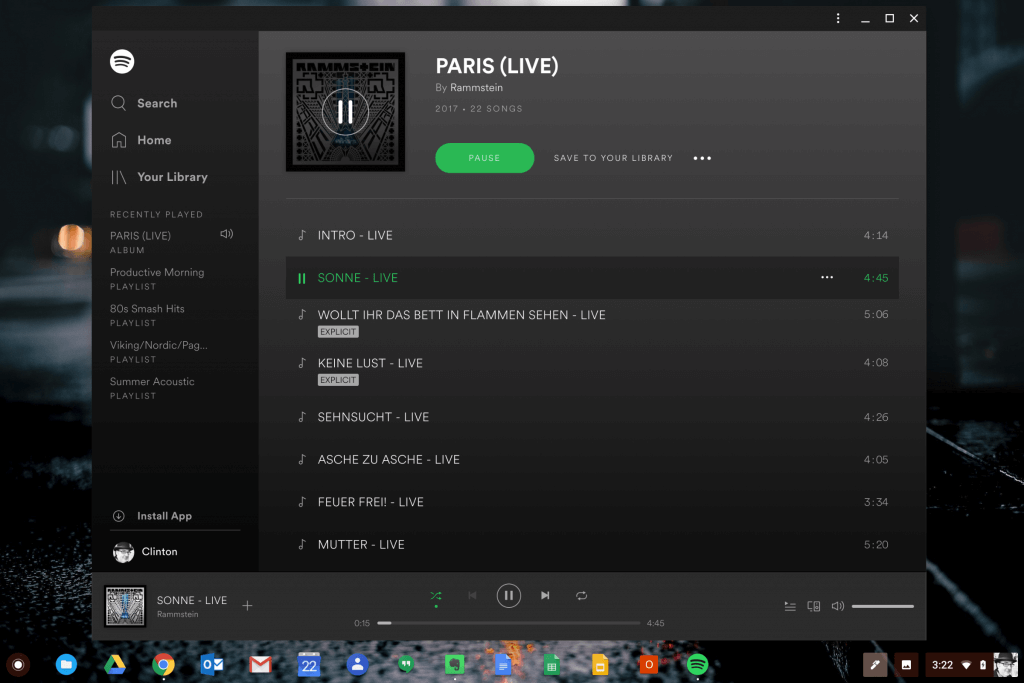Click Install App in sidebar
Screen dimensions: 1024x683
[x=152, y=516]
